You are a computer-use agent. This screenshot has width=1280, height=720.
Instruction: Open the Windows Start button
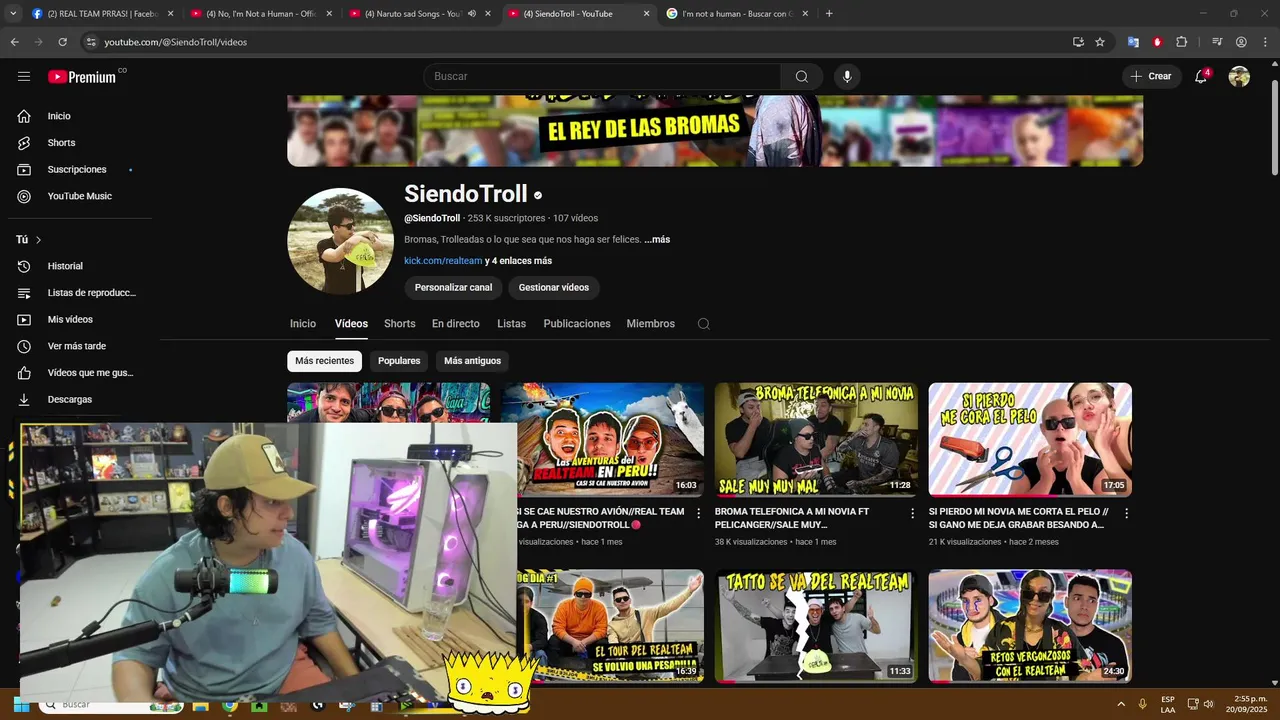[x=21, y=704]
